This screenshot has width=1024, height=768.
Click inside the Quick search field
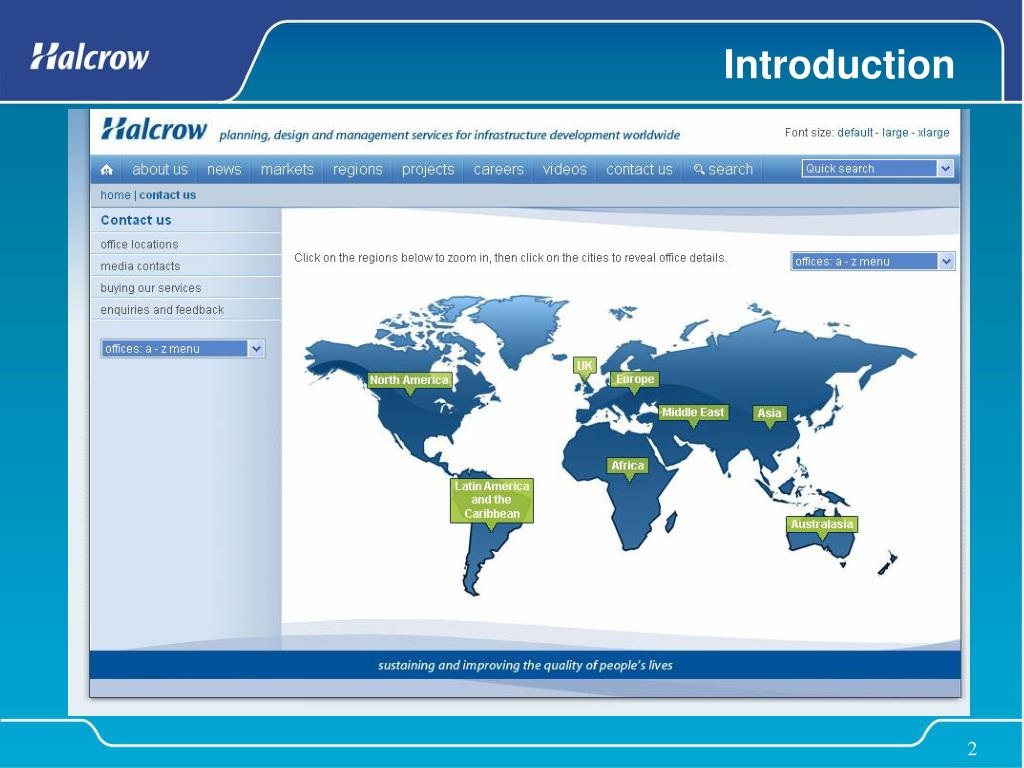coord(870,168)
